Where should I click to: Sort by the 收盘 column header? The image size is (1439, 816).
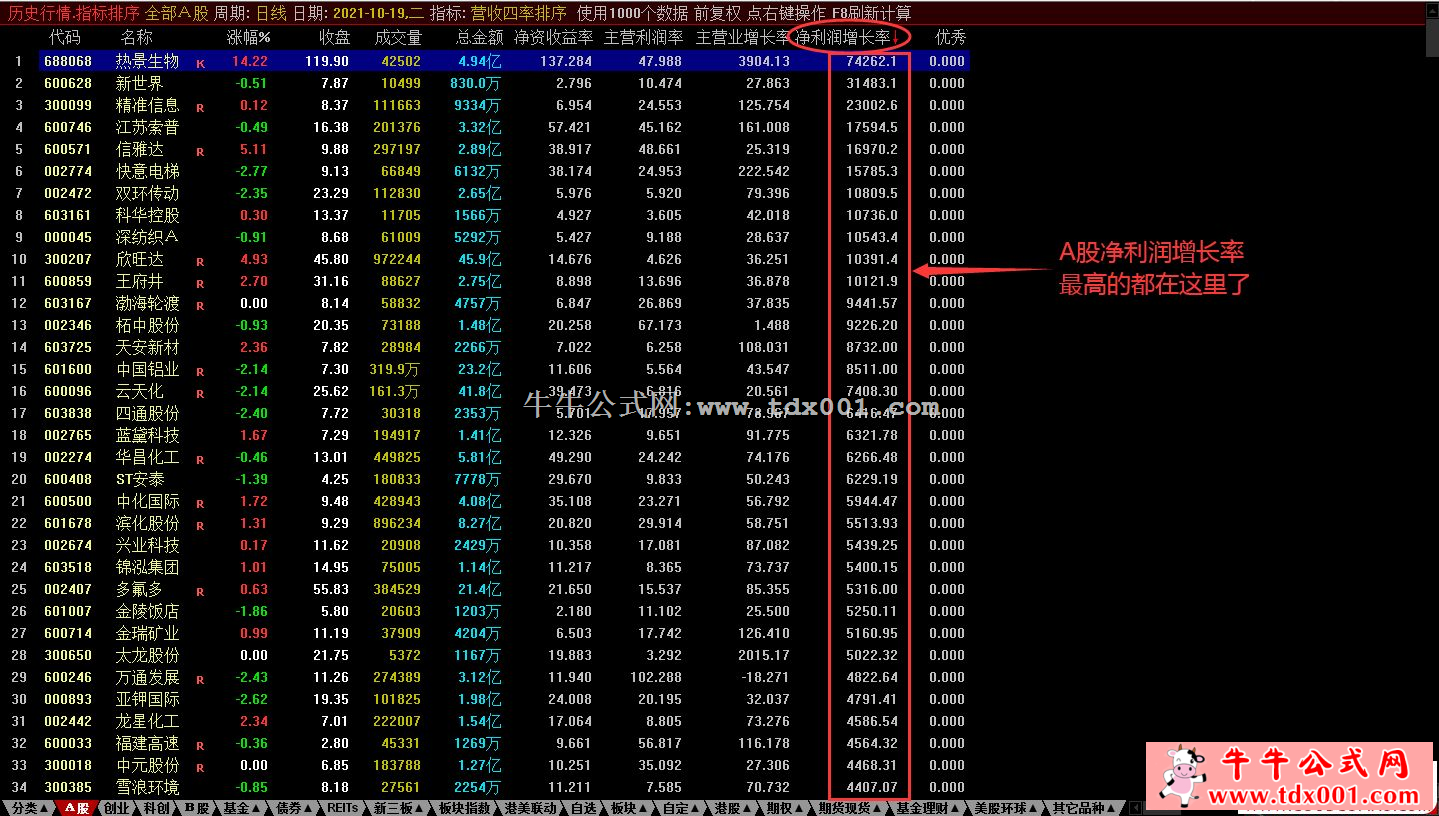click(334, 38)
